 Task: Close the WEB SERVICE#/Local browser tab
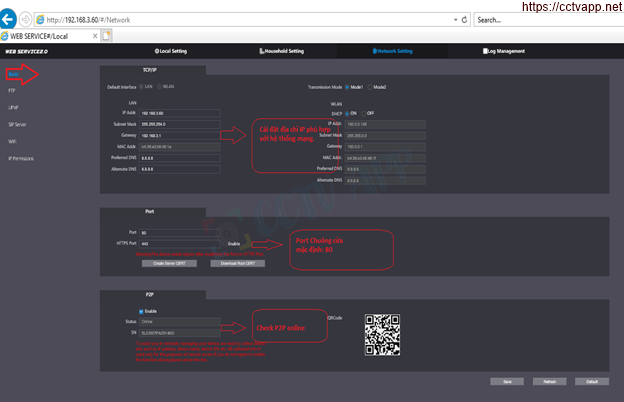(92, 35)
